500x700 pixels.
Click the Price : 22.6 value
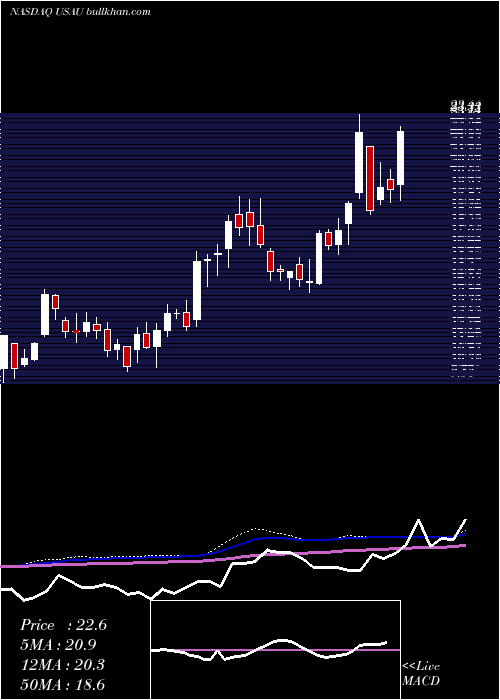coord(63,625)
